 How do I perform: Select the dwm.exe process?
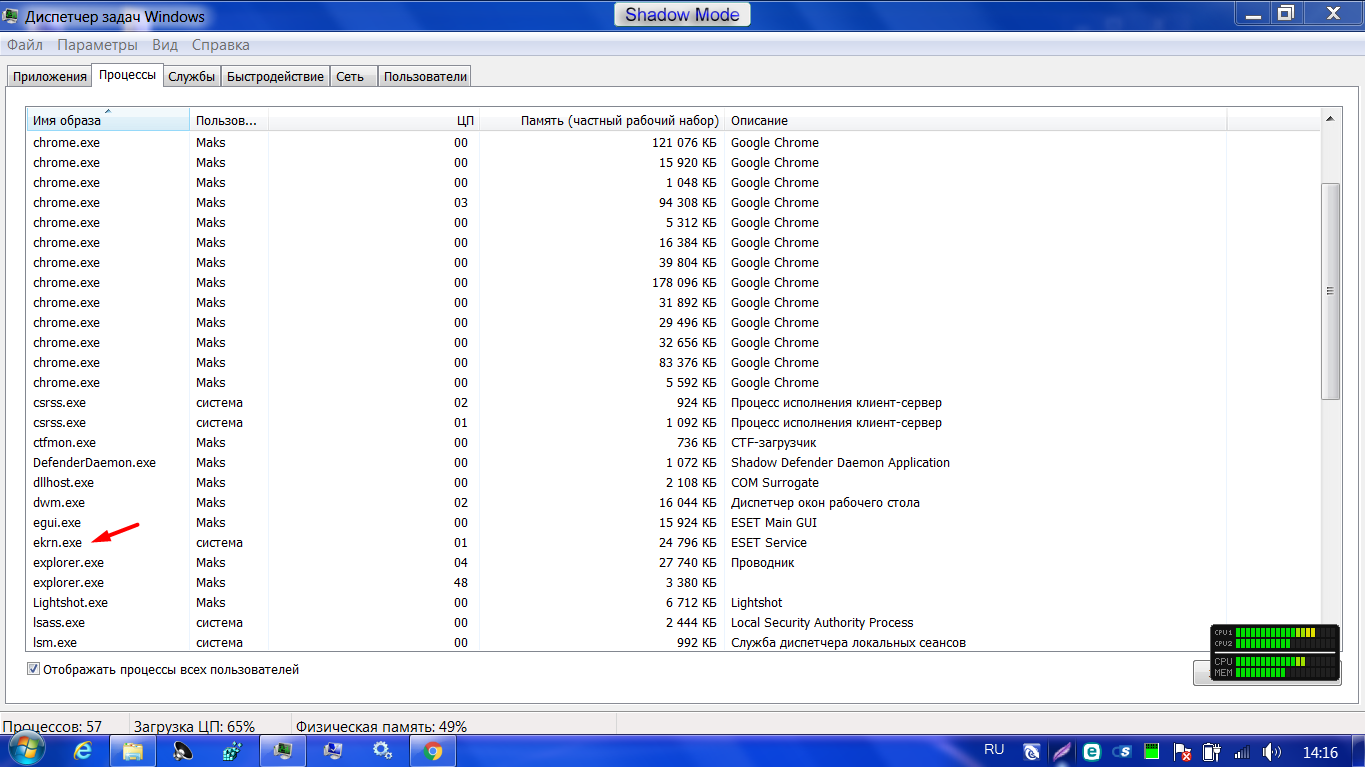673,503
